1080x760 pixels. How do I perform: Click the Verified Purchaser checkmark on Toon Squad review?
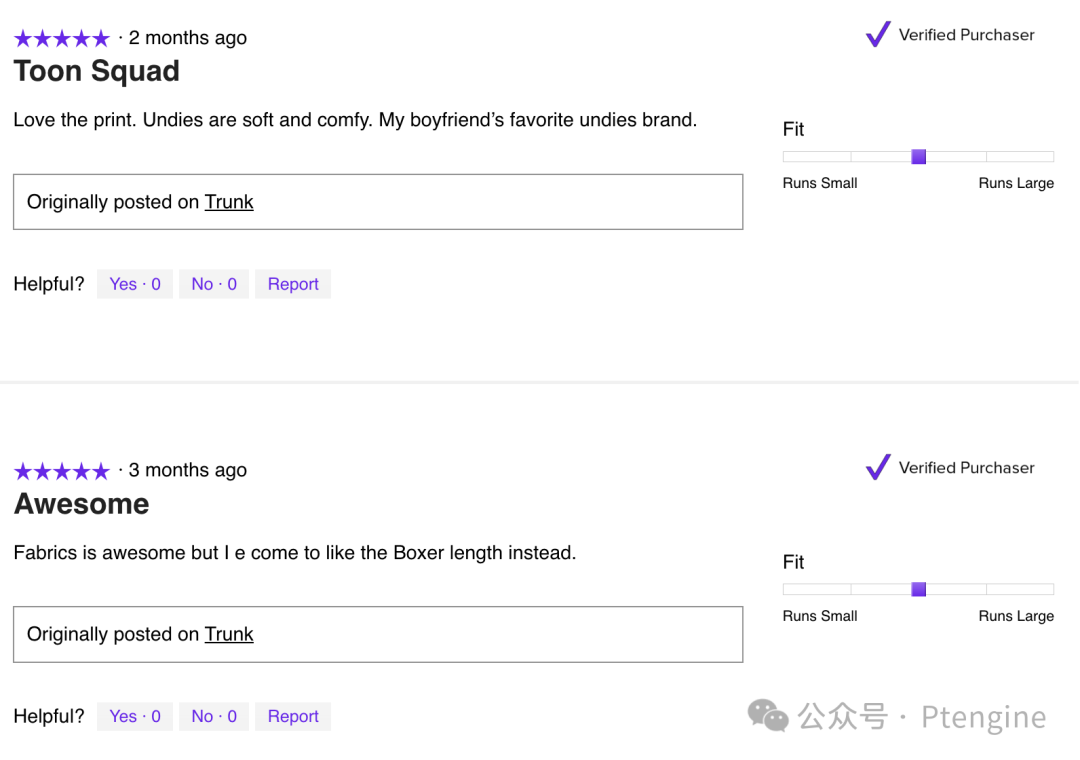[878, 35]
